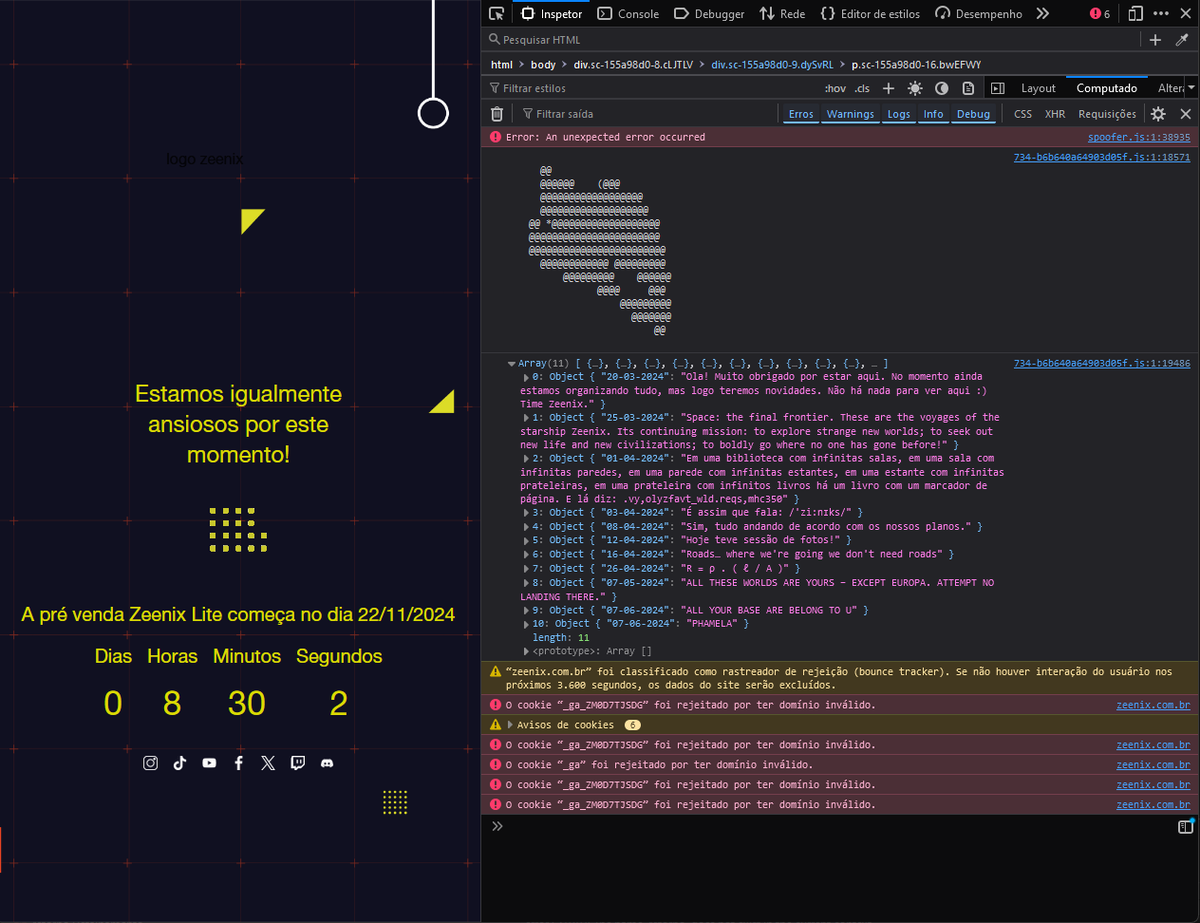The image size is (1200, 923).
Task: Switch to the Inspetor tab
Action: [x=551, y=14]
